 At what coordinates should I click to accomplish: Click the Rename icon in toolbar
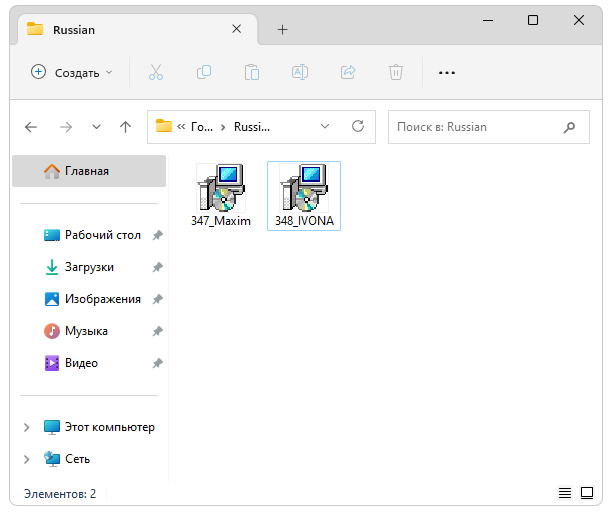pos(300,73)
